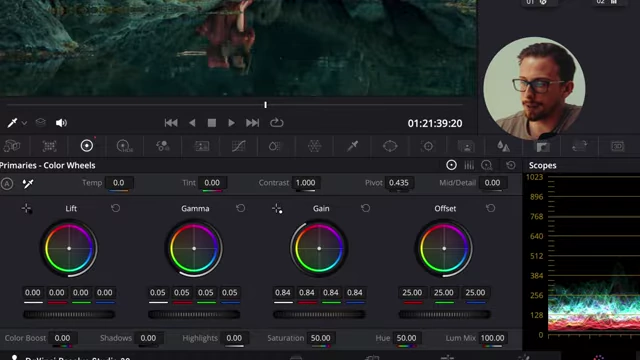
Task: Click the Pivot value 0.435
Action: (x=399, y=182)
